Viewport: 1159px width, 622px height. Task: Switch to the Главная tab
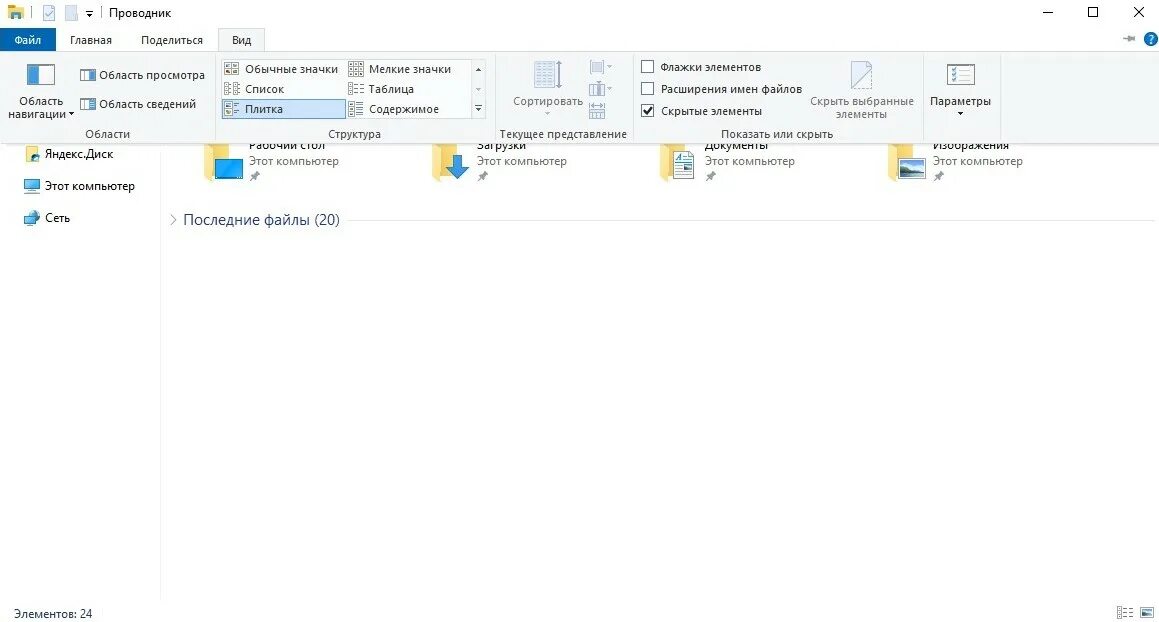[91, 40]
